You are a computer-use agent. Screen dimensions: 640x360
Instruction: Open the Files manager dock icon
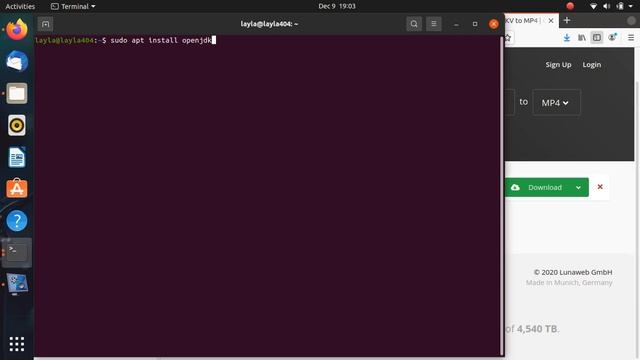click(x=17, y=93)
